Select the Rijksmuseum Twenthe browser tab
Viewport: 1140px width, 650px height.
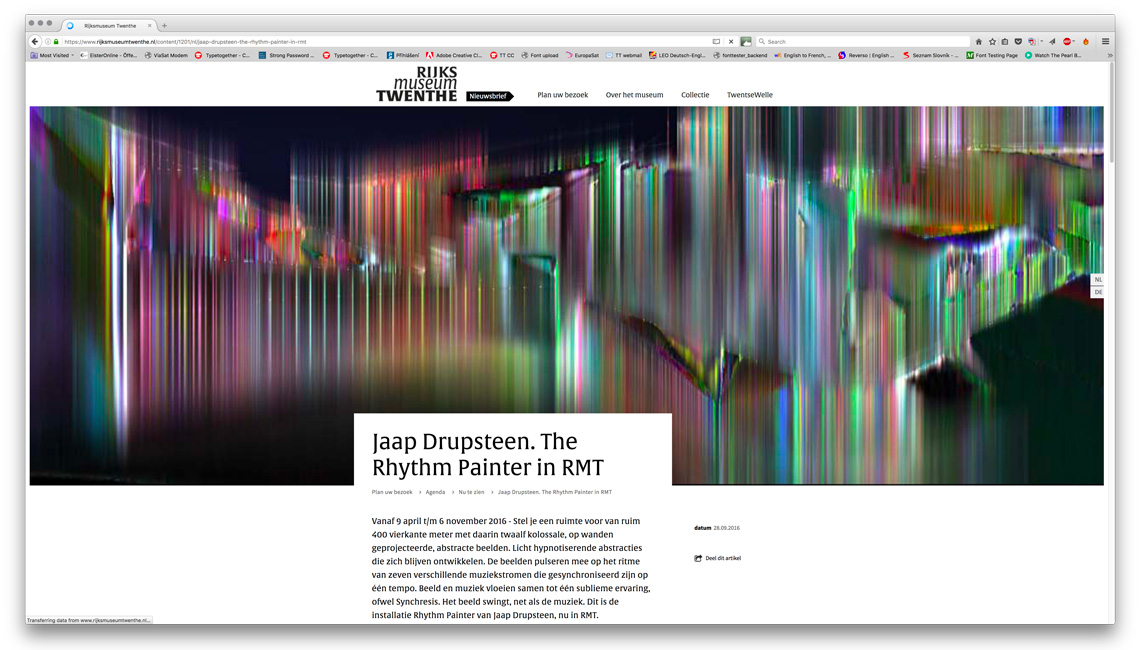pos(109,25)
